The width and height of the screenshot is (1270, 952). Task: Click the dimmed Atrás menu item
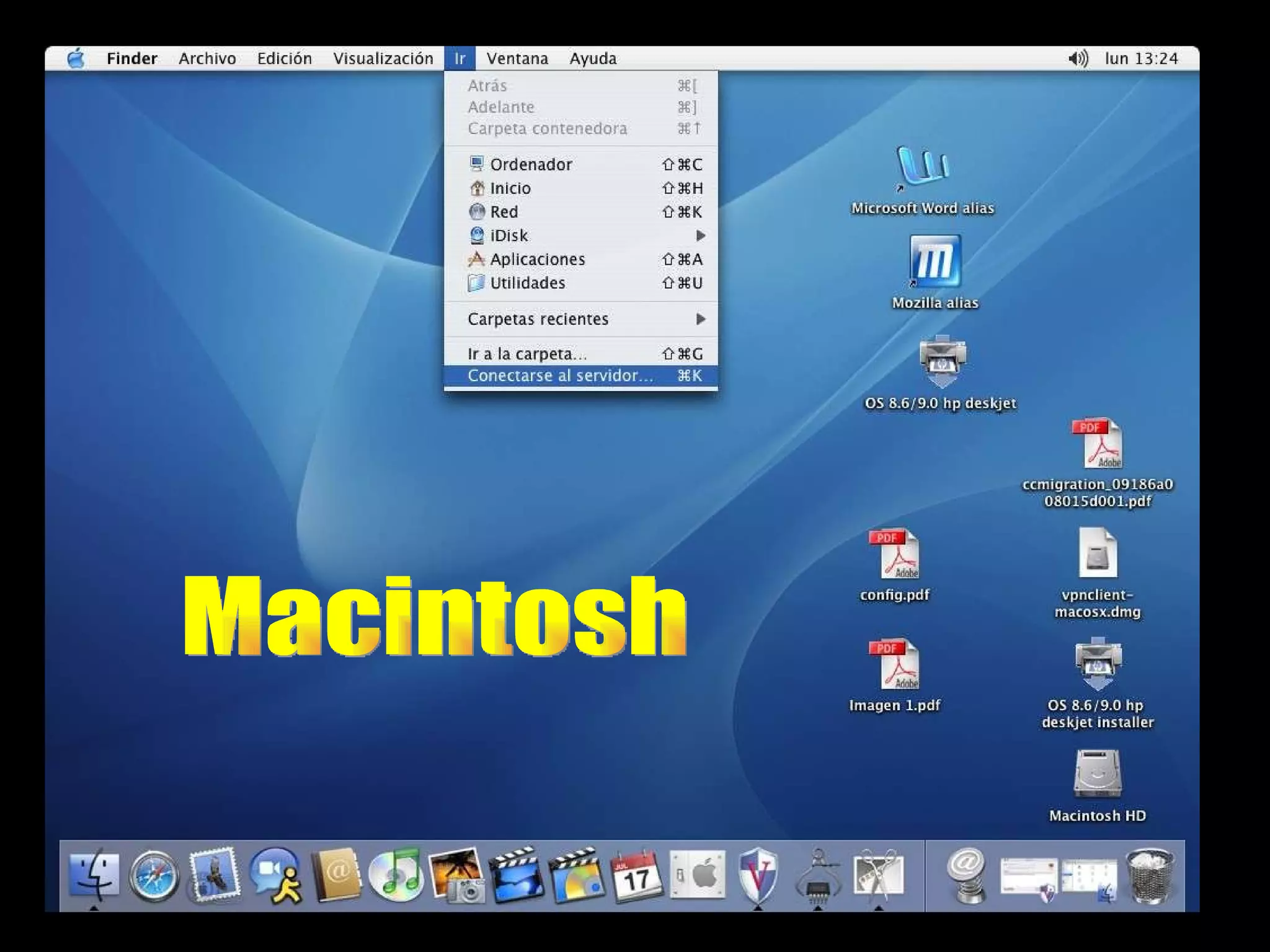pyautogui.click(x=581, y=86)
